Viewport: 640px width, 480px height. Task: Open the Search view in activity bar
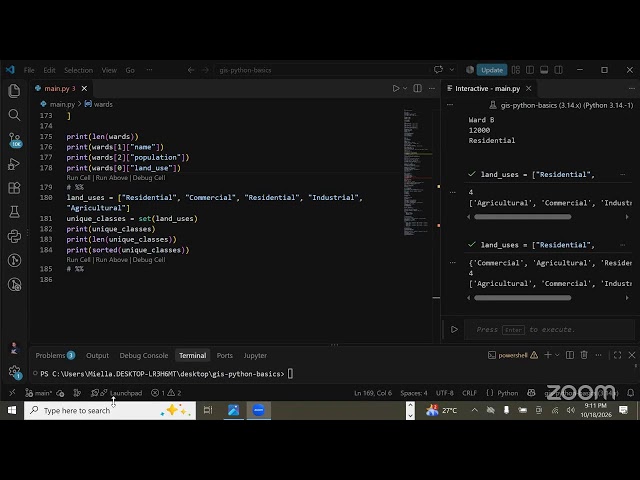tap(14, 115)
